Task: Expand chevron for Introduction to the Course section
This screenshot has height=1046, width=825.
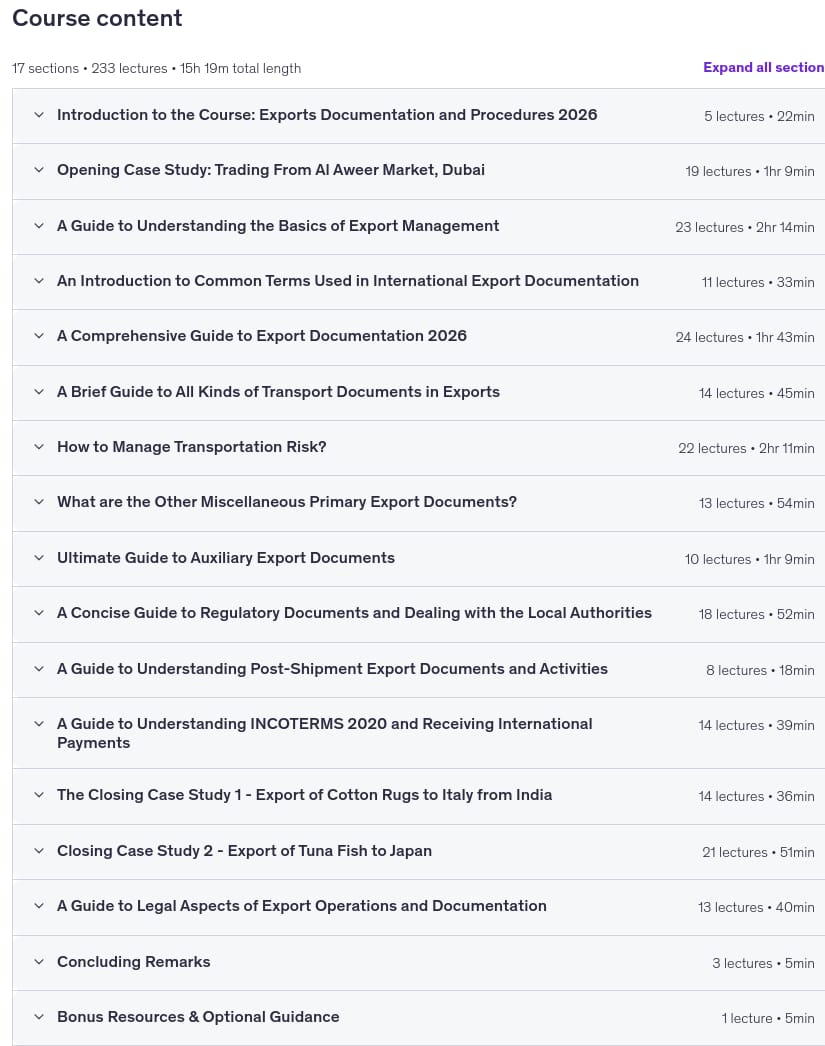Action: 39,115
